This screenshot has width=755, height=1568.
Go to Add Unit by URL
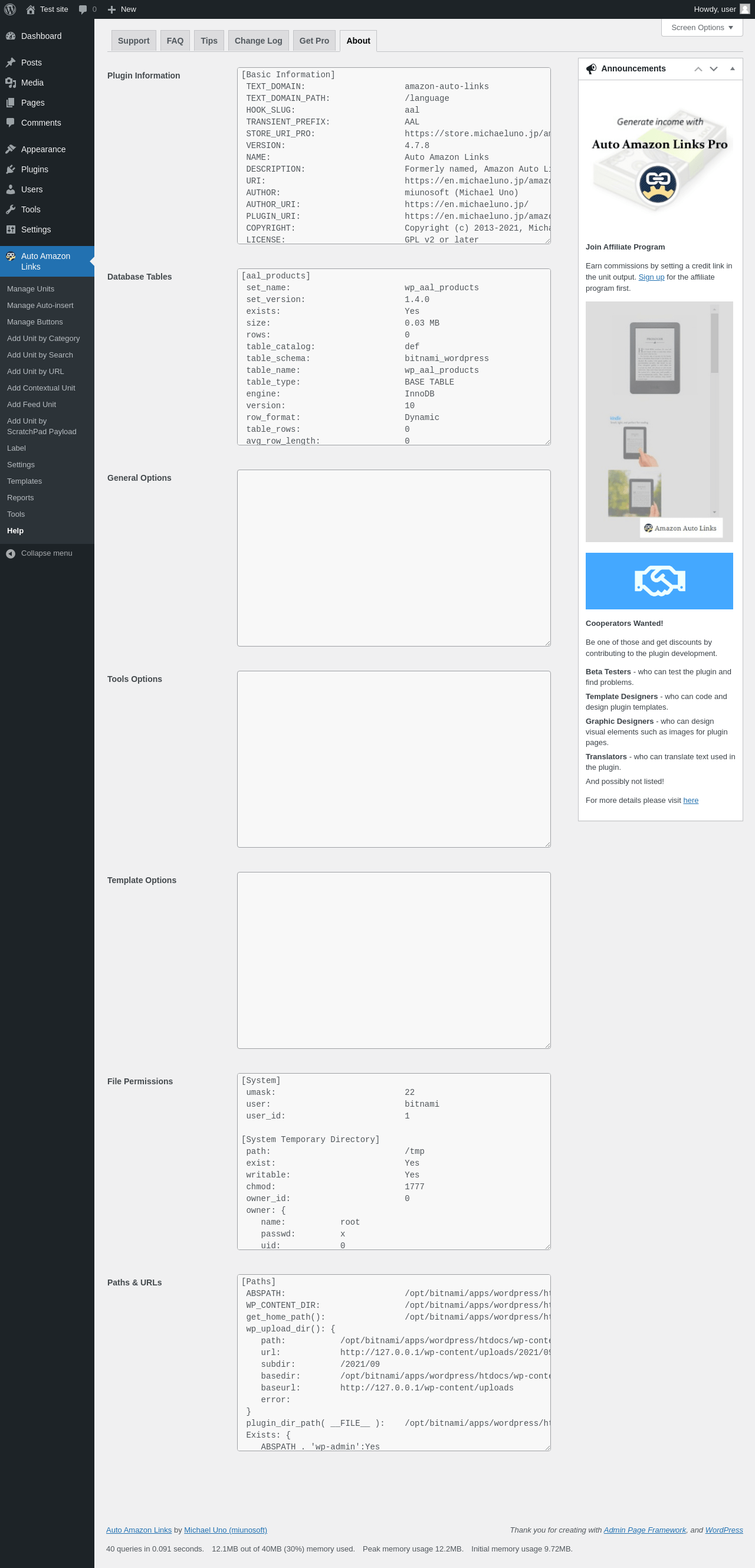coord(35,371)
